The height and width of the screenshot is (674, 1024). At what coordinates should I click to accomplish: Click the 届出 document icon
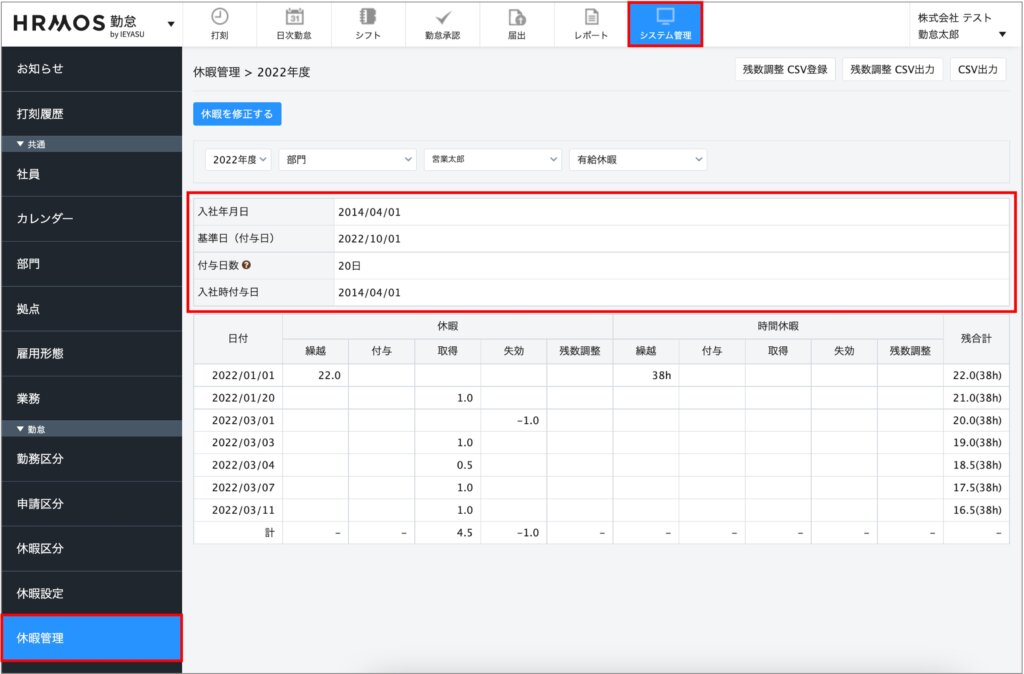516,16
